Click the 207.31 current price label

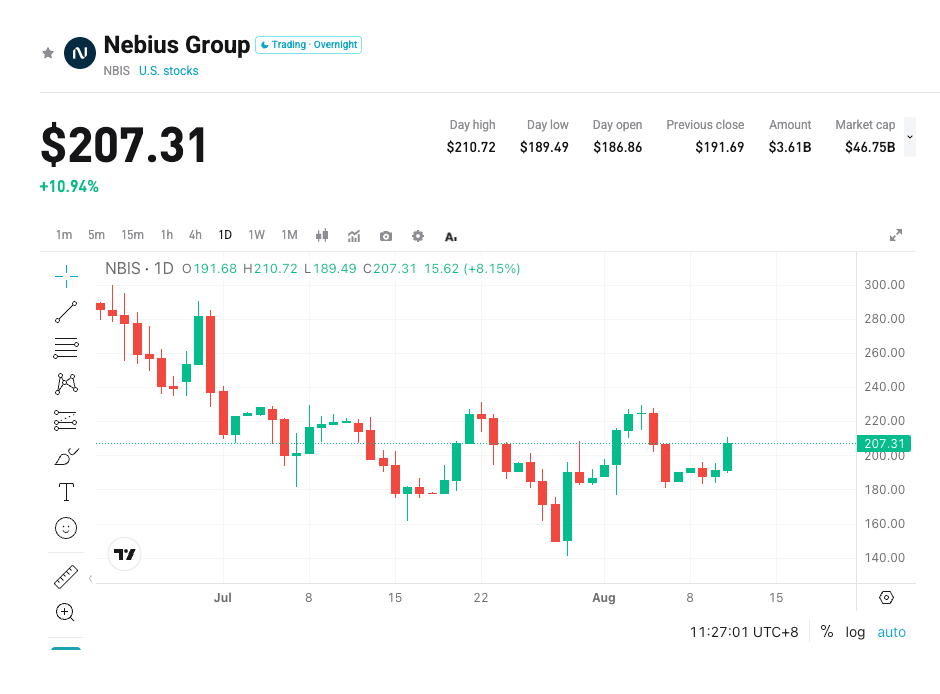(x=884, y=443)
